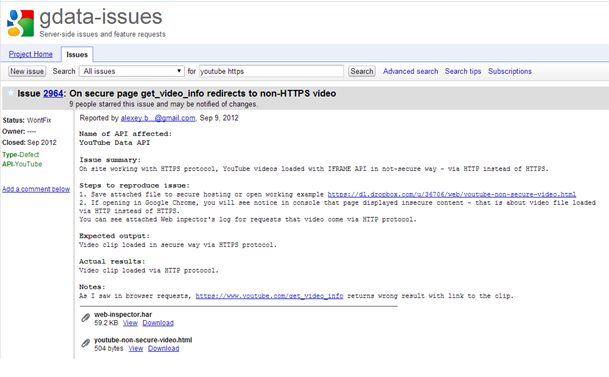View the web-inspector.har attachment
This screenshot has width=609, height=377.
click(130, 323)
